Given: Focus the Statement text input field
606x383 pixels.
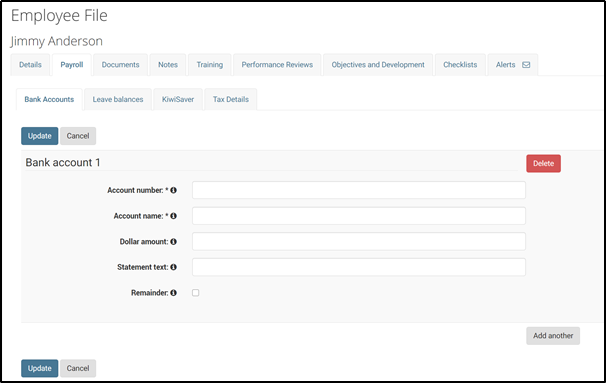Looking at the screenshot, I should 359,267.
